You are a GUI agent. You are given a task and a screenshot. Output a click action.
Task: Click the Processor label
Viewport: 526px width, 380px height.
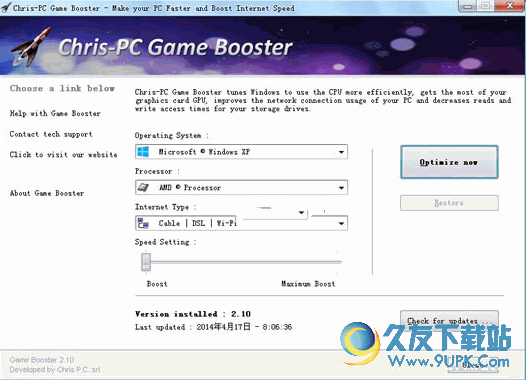point(157,171)
